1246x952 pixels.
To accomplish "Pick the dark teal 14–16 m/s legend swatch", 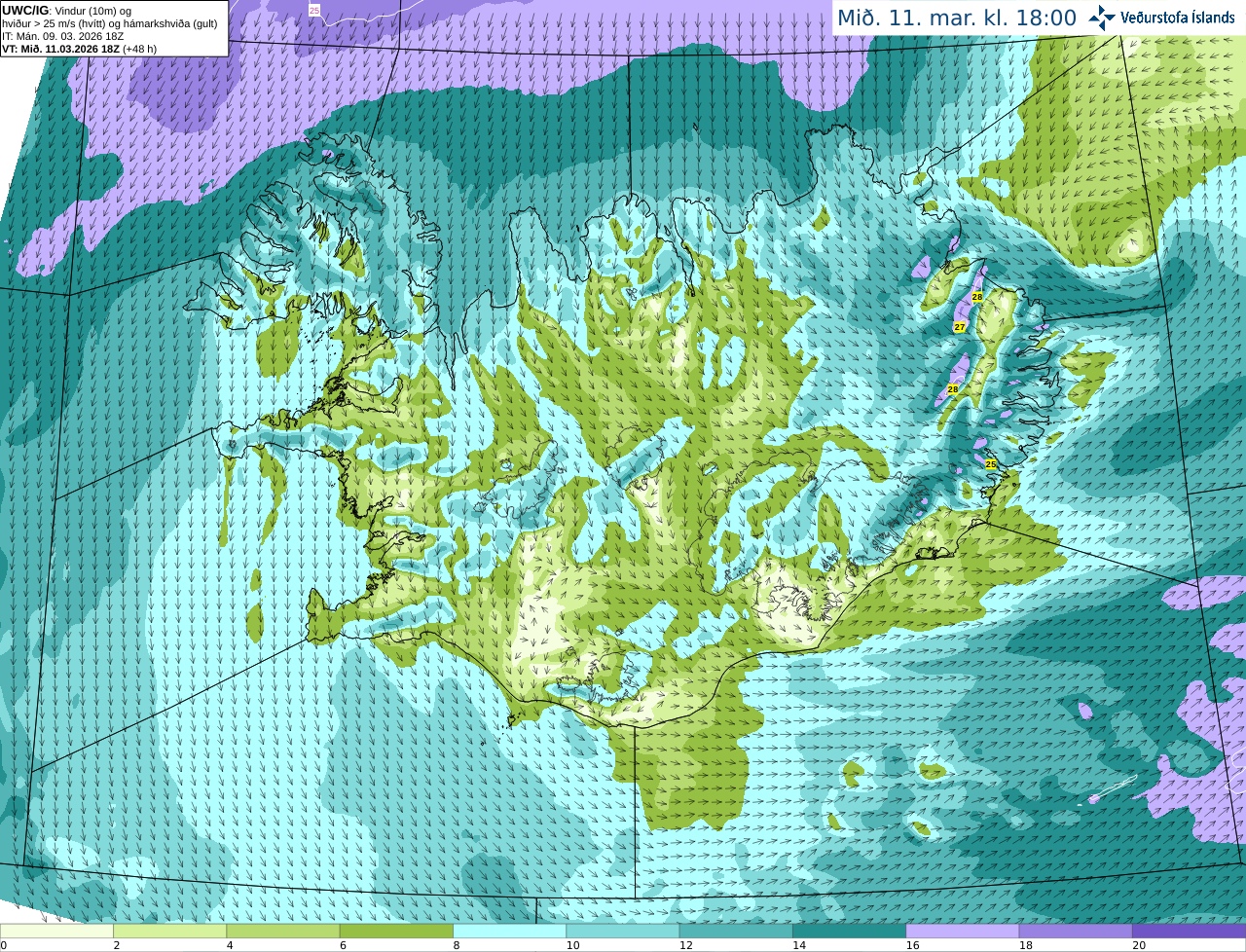I will tap(850, 931).
